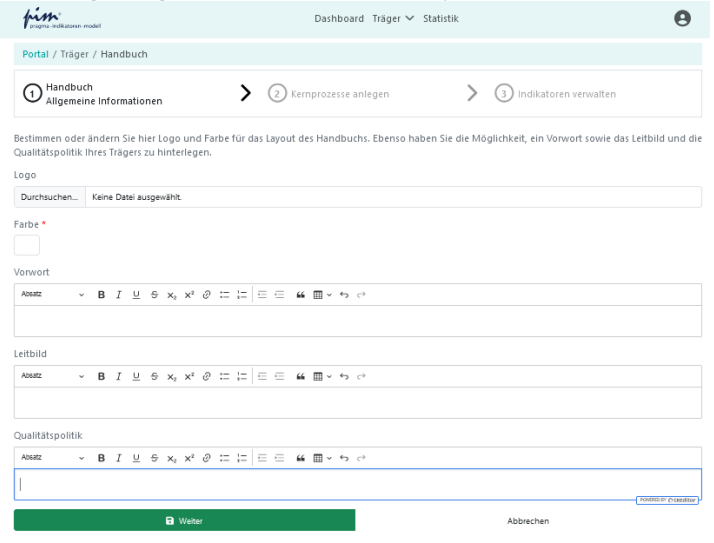Apply italic in the Leitbild editor

click(x=119, y=376)
